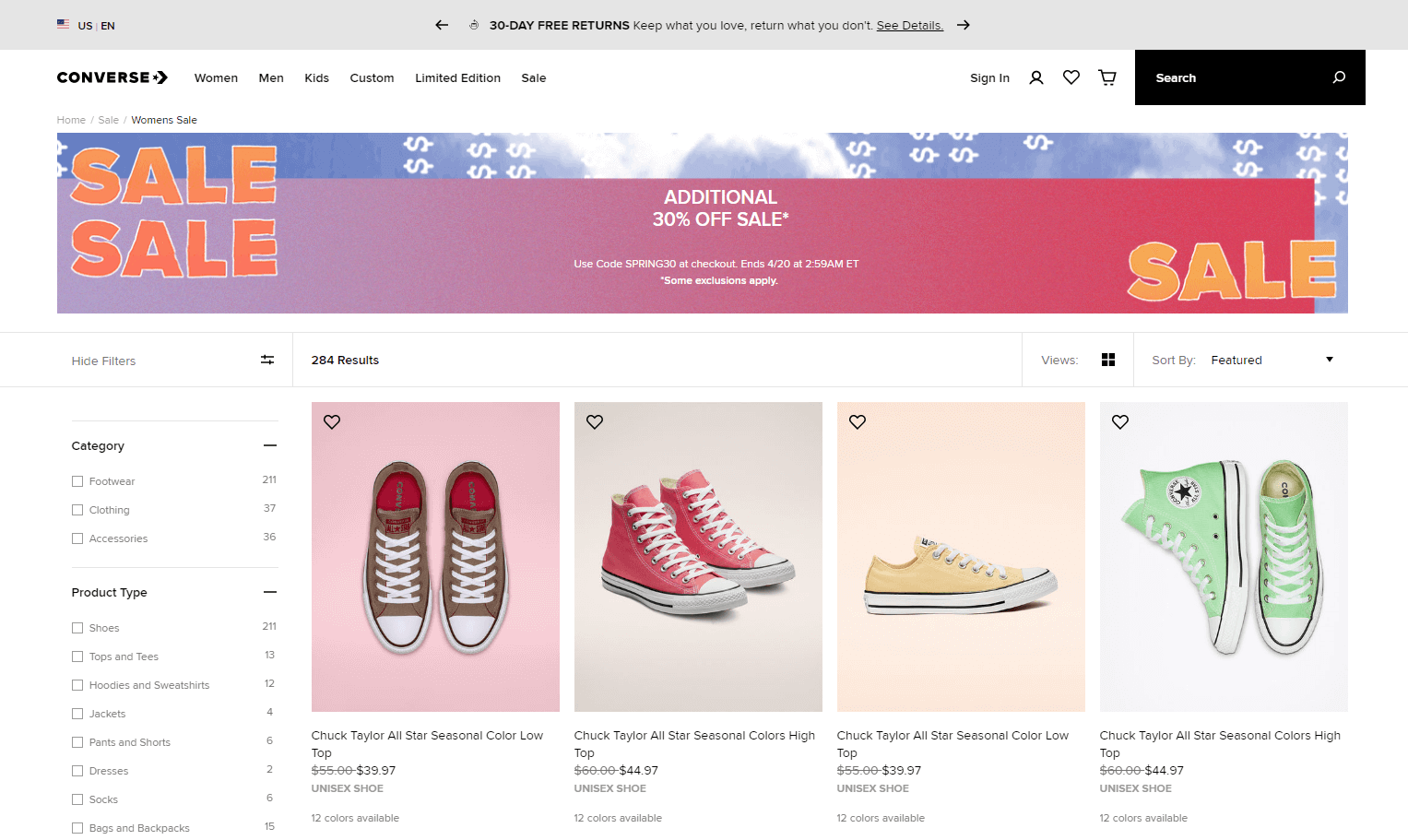This screenshot has height=840, width=1408.
Task: Check the Socks filter checkbox
Action: 77,799
